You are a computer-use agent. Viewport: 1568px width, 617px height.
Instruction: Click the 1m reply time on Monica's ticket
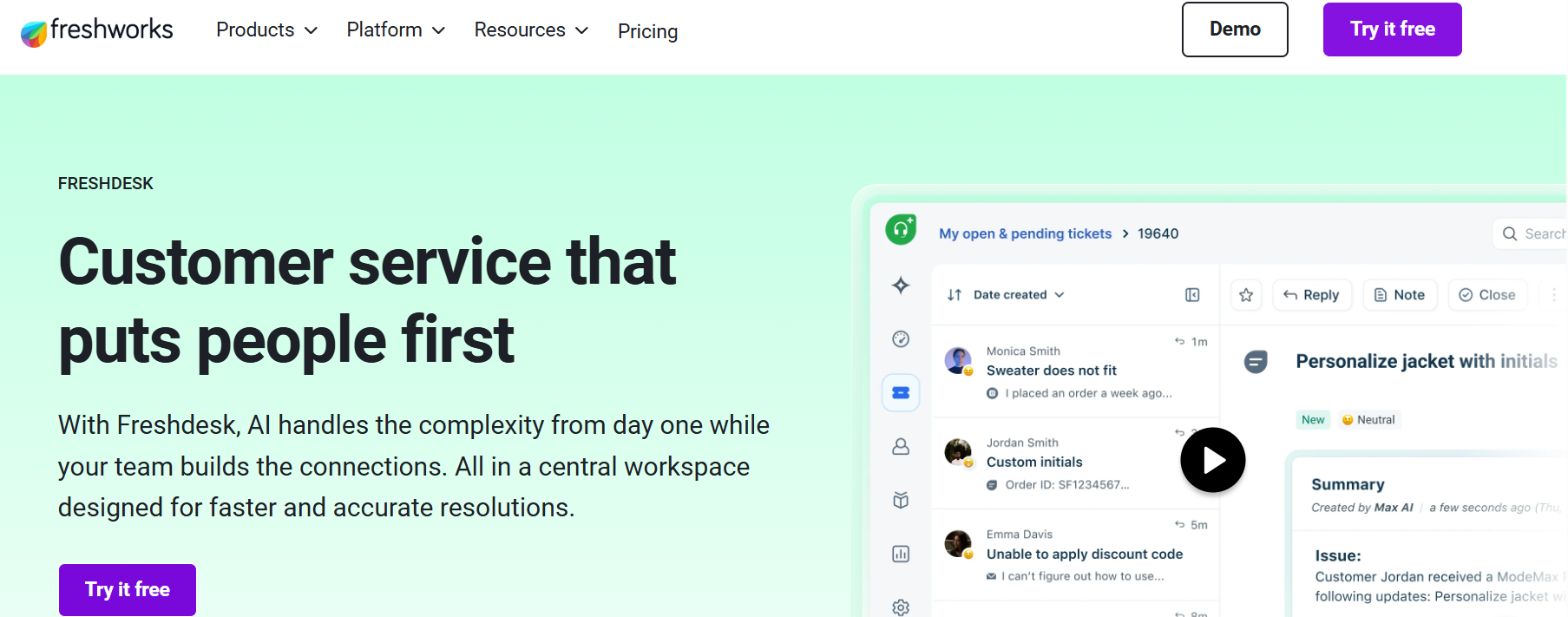click(x=1192, y=342)
